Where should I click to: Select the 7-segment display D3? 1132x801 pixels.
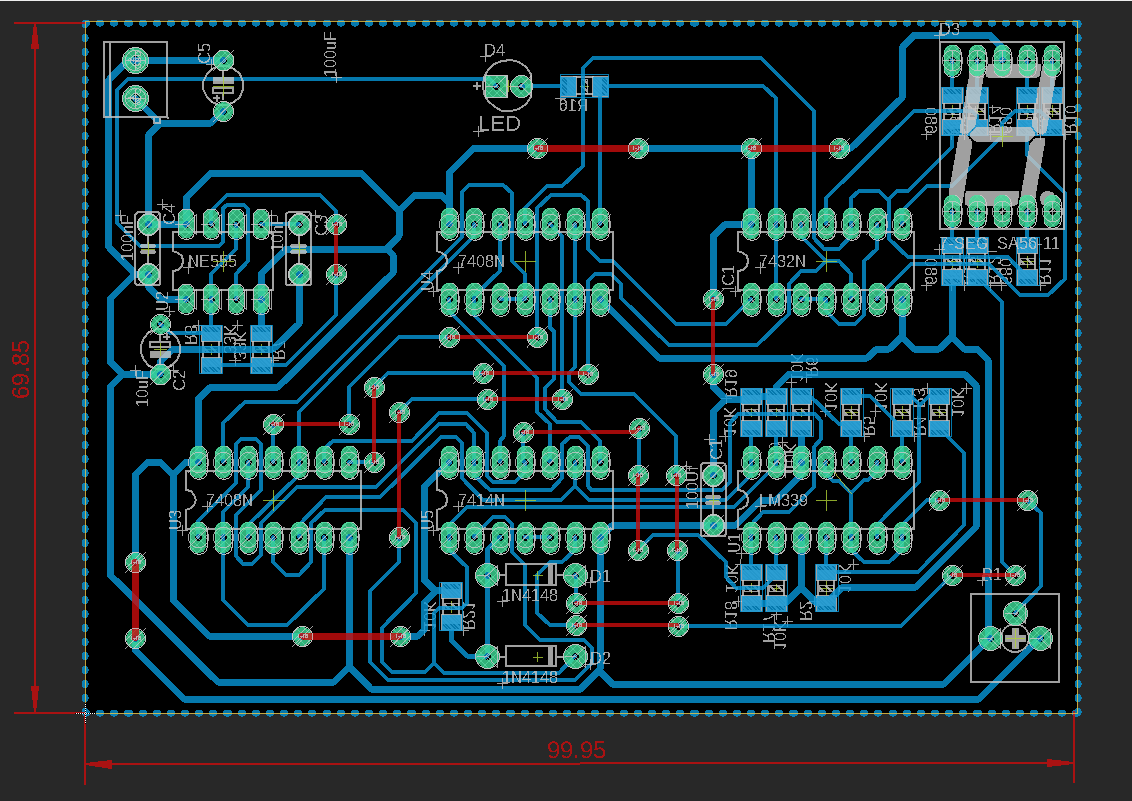click(1000, 135)
